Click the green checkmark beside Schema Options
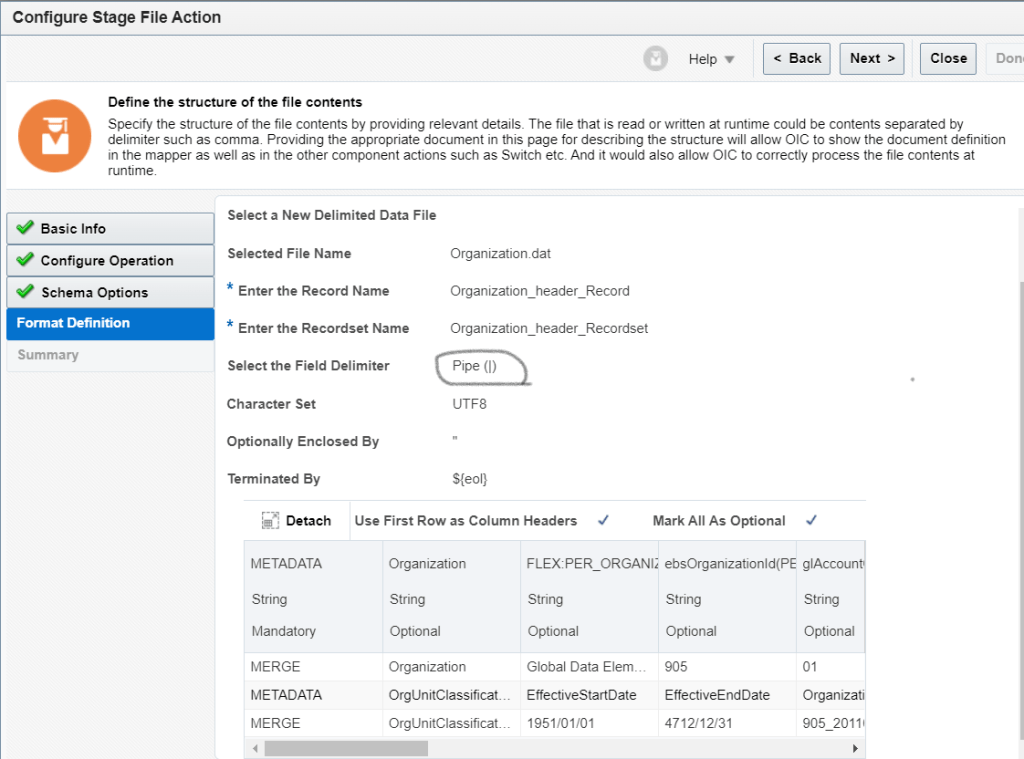The width and height of the screenshot is (1024, 759). pyautogui.click(x=25, y=292)
